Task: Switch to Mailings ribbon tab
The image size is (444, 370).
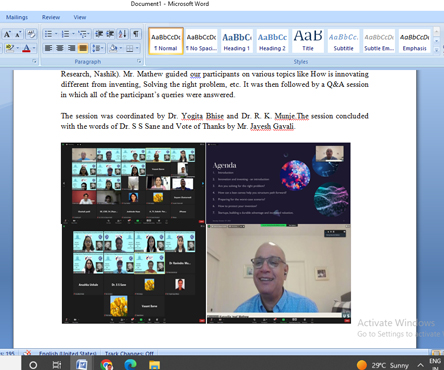Action: pos(17,17)
